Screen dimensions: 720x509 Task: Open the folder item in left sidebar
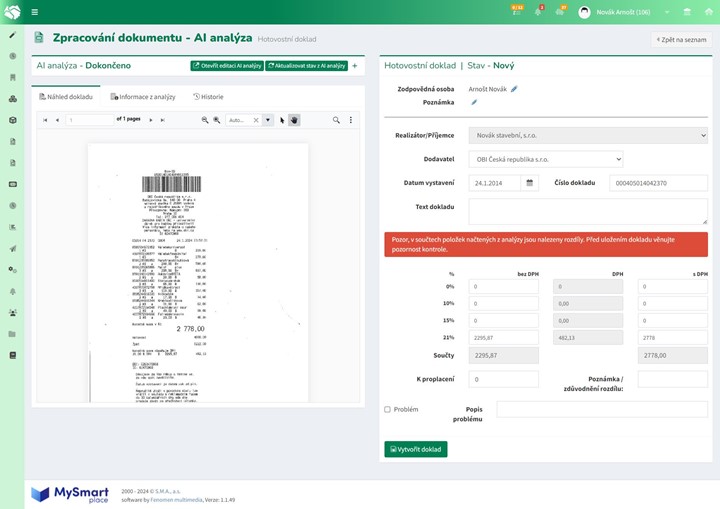pyautogui.click(x=12, y=334)
